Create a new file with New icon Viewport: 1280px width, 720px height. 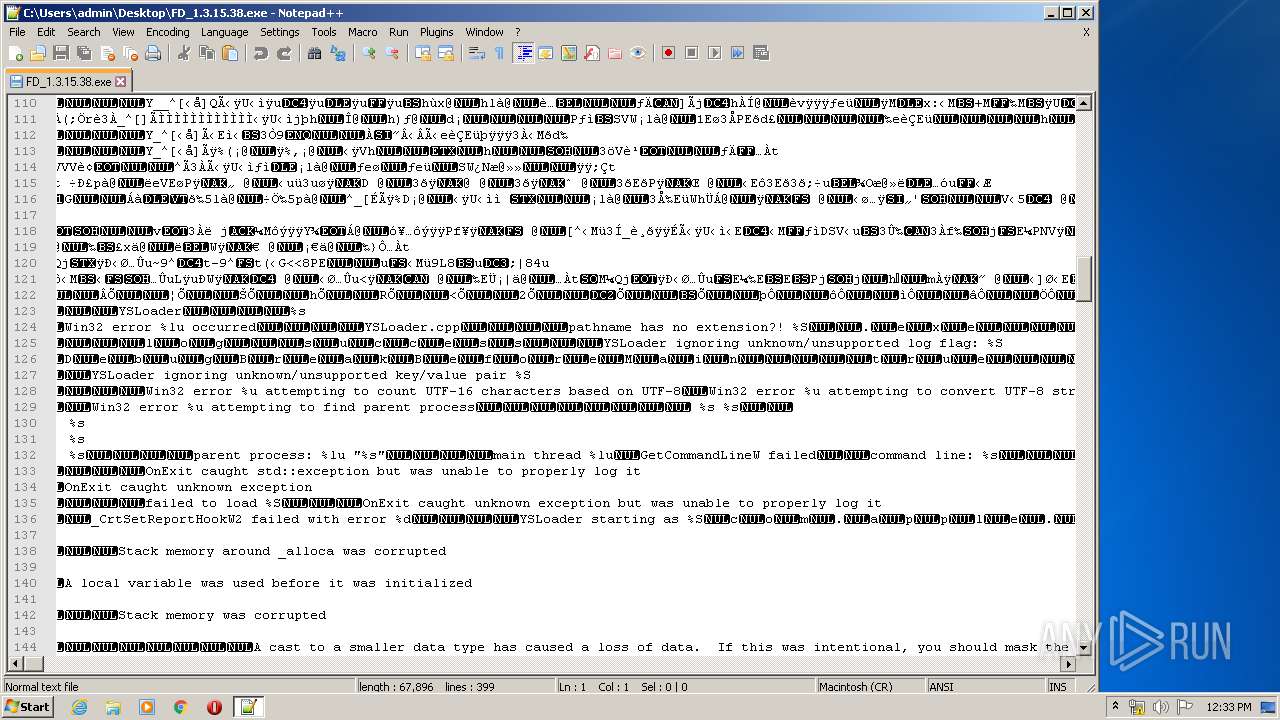16,53
